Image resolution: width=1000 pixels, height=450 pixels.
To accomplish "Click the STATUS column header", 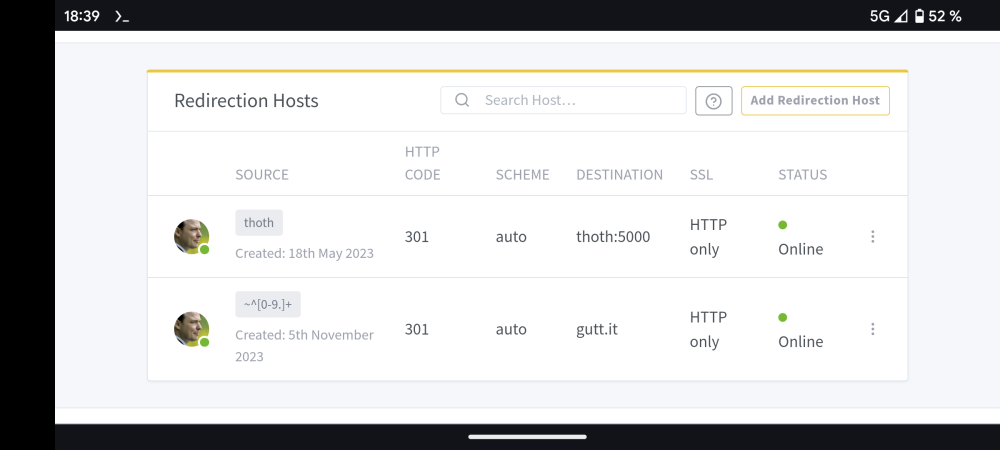I will (x=802, y=175).
